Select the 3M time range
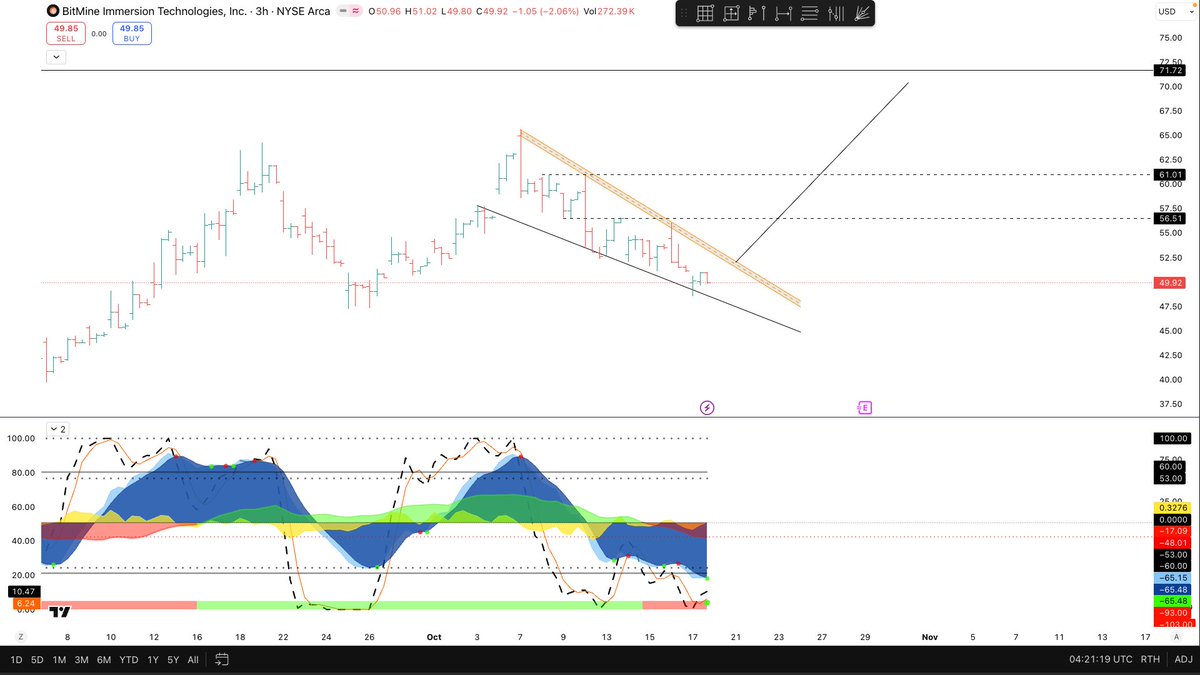Screen dimensions: 1200x675 (82, 660)
